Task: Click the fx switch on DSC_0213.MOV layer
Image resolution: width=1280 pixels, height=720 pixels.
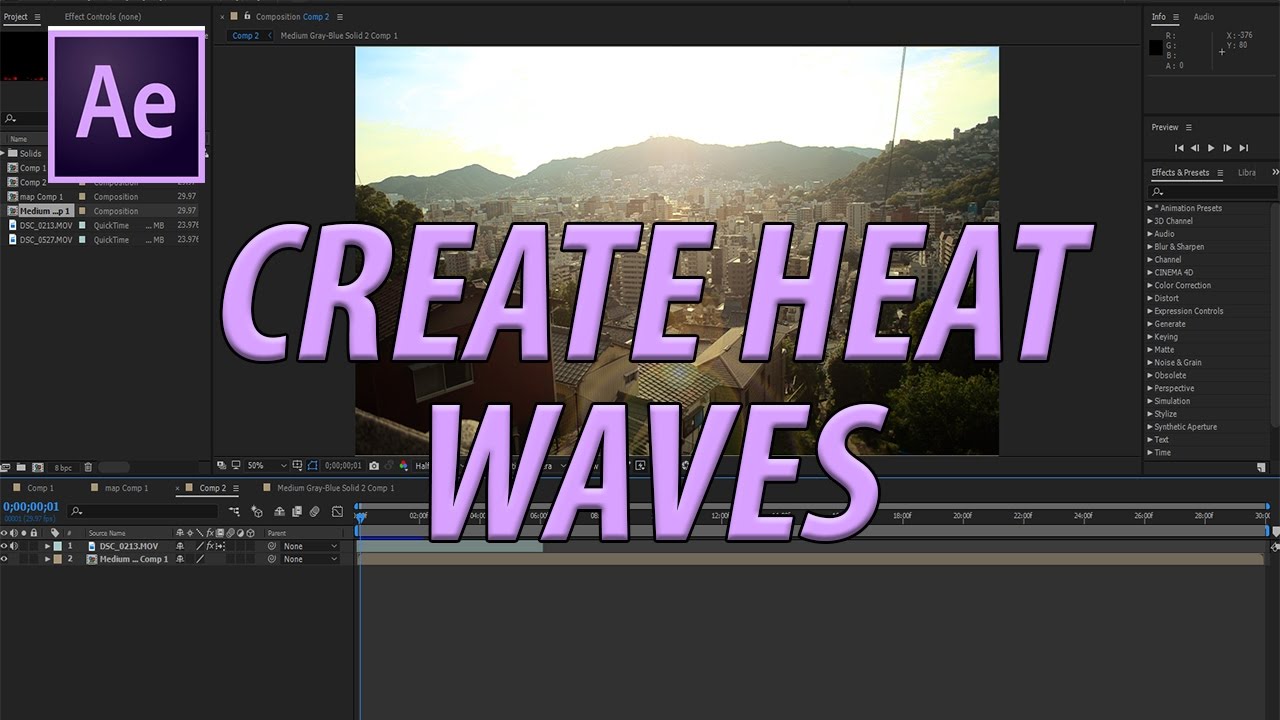Action: [x=209, y=546]
